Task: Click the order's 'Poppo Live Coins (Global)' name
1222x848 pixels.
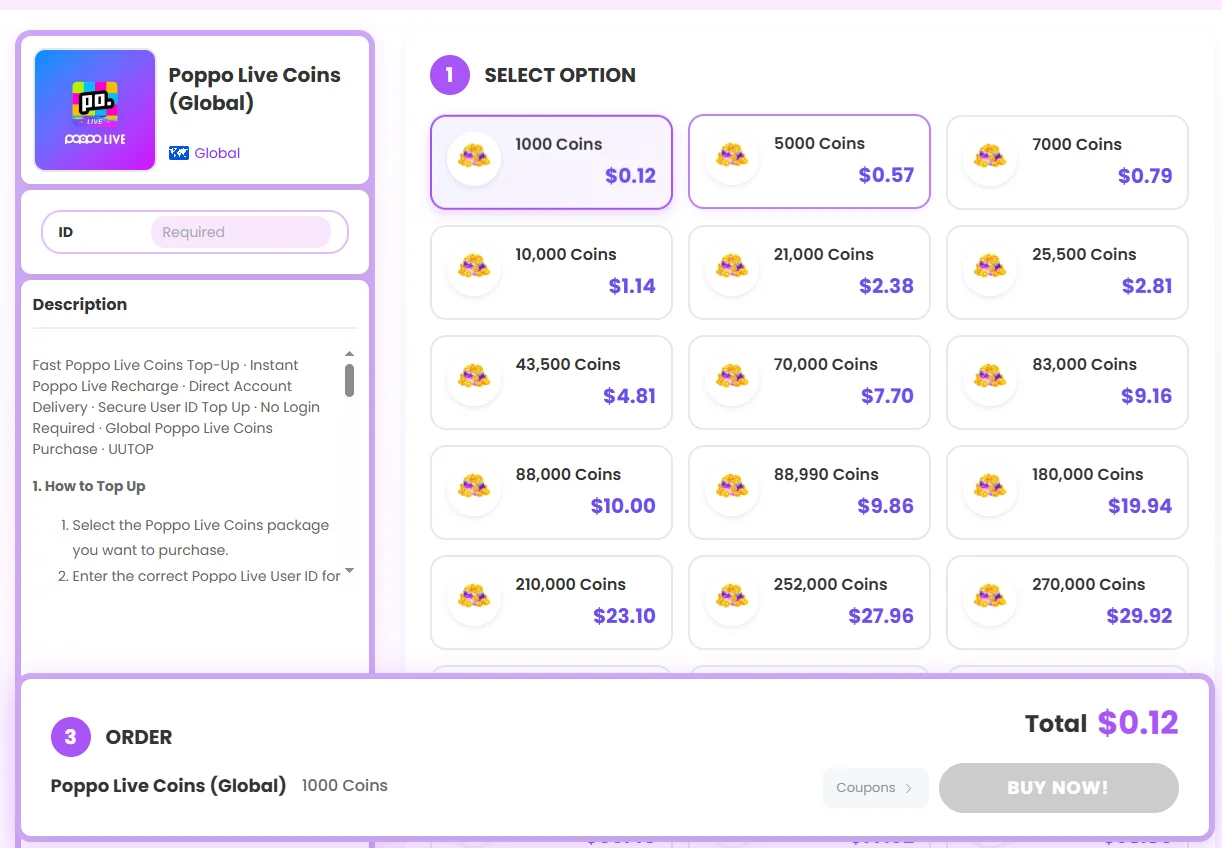Action: coord(169,786)
